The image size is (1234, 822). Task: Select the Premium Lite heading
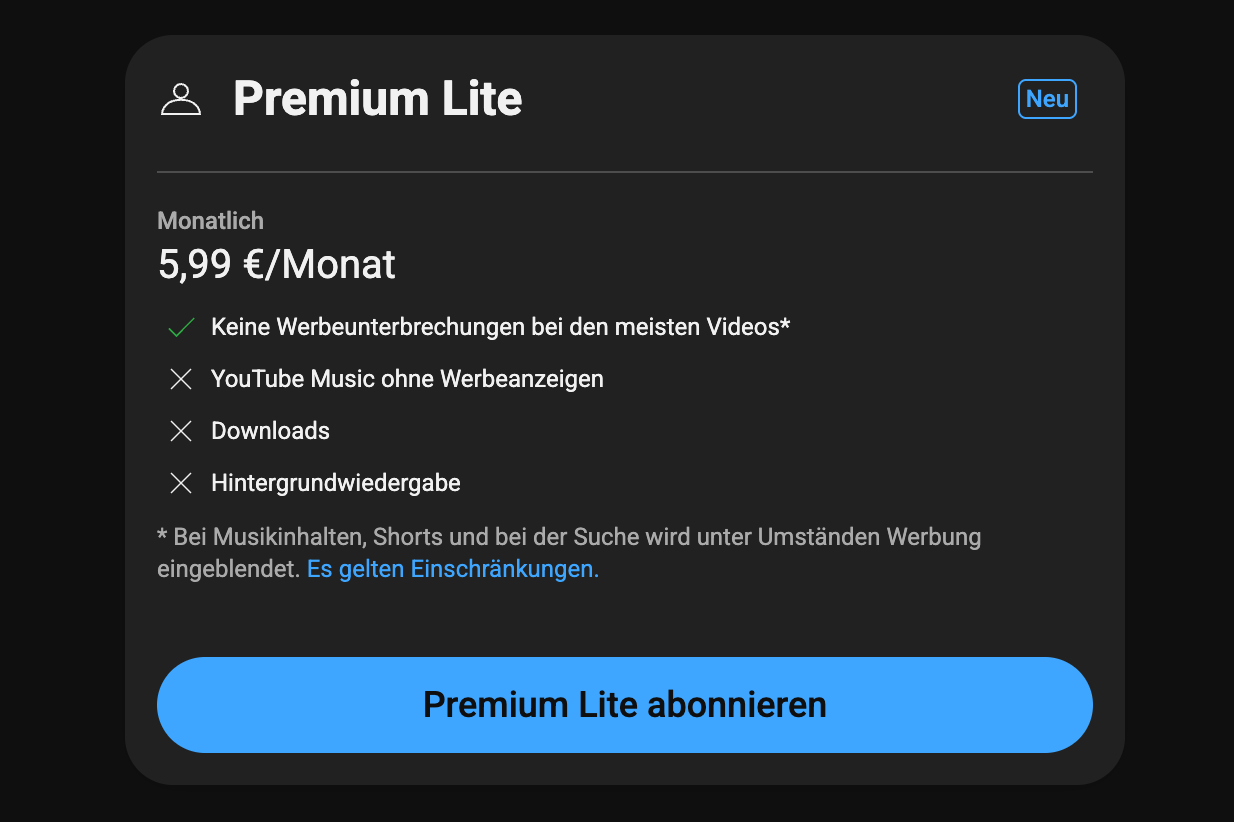378,99
